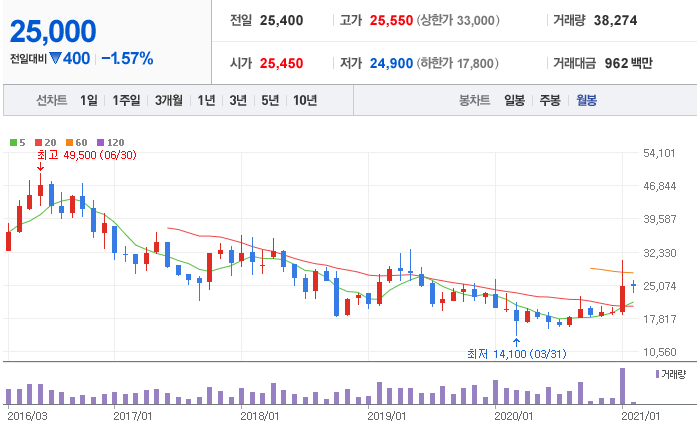Image resolution: width=697 pixels, height=433 pixels.
Task: Click the 17,817 y-axis price label
Action: pos(660,319)
